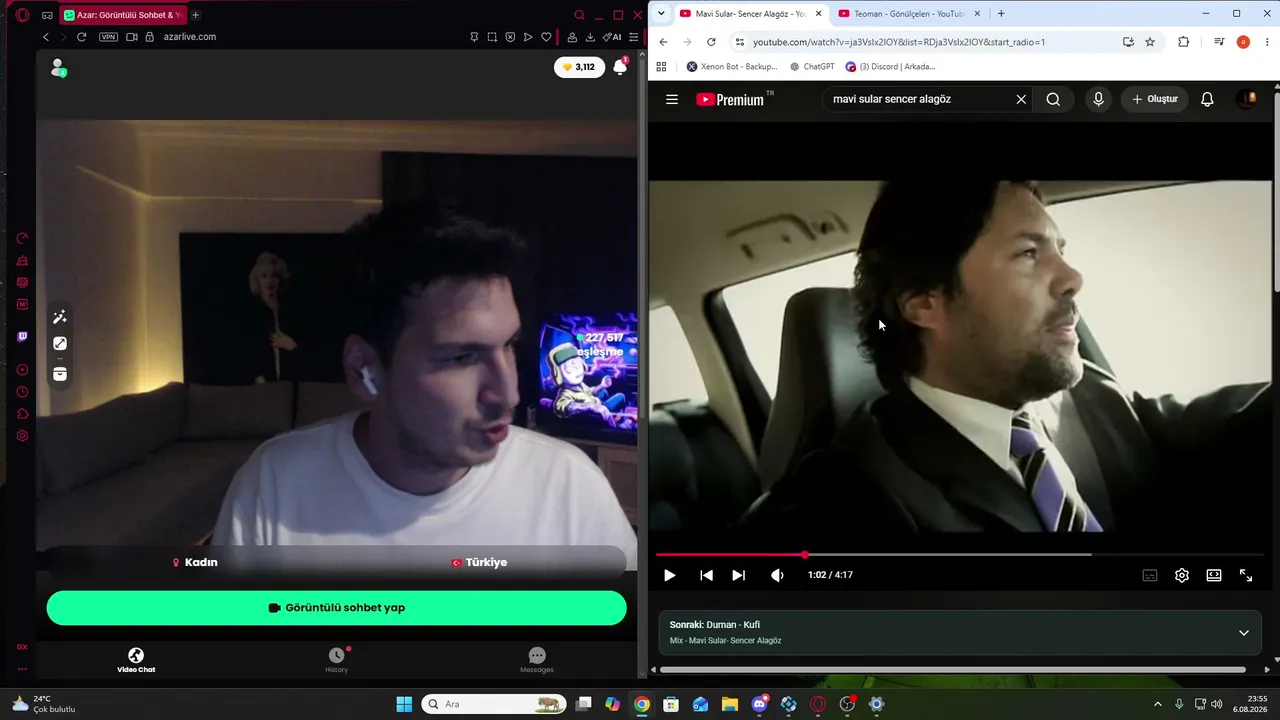Open Discord from the taskbar
The height and width of the screenshot is (720, 1280).
[760, 704]
